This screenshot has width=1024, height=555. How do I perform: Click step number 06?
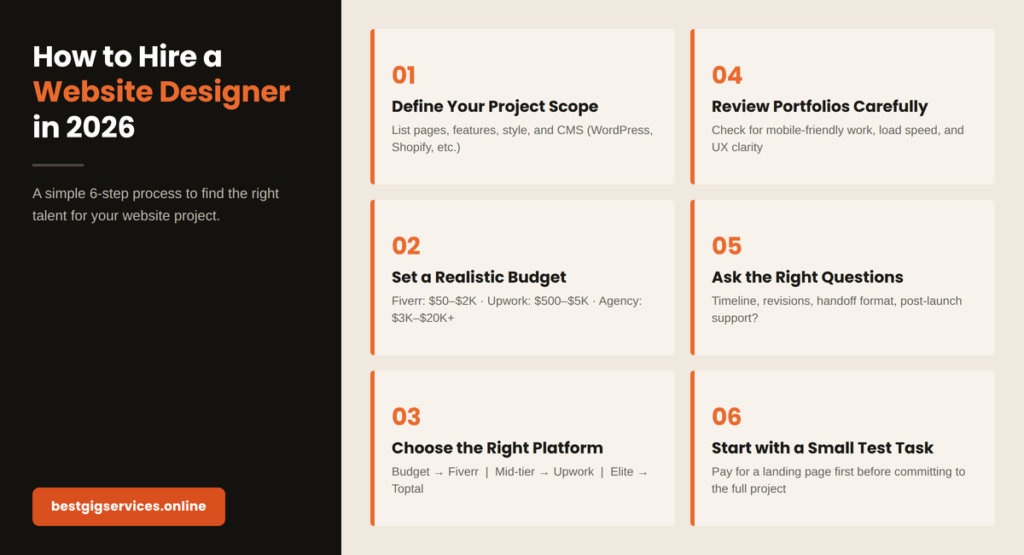pyautogui.click(x=726, y=417)
